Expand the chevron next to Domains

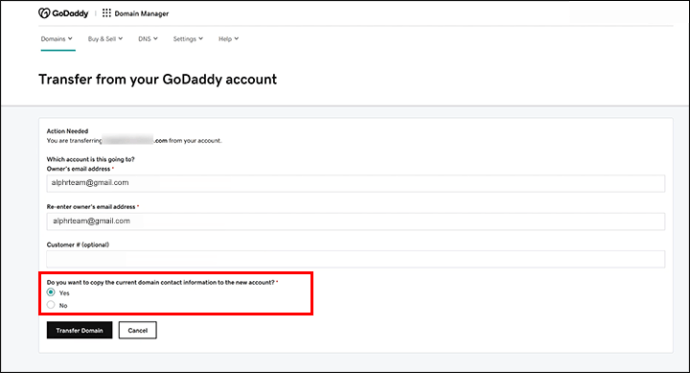[70, 39]
